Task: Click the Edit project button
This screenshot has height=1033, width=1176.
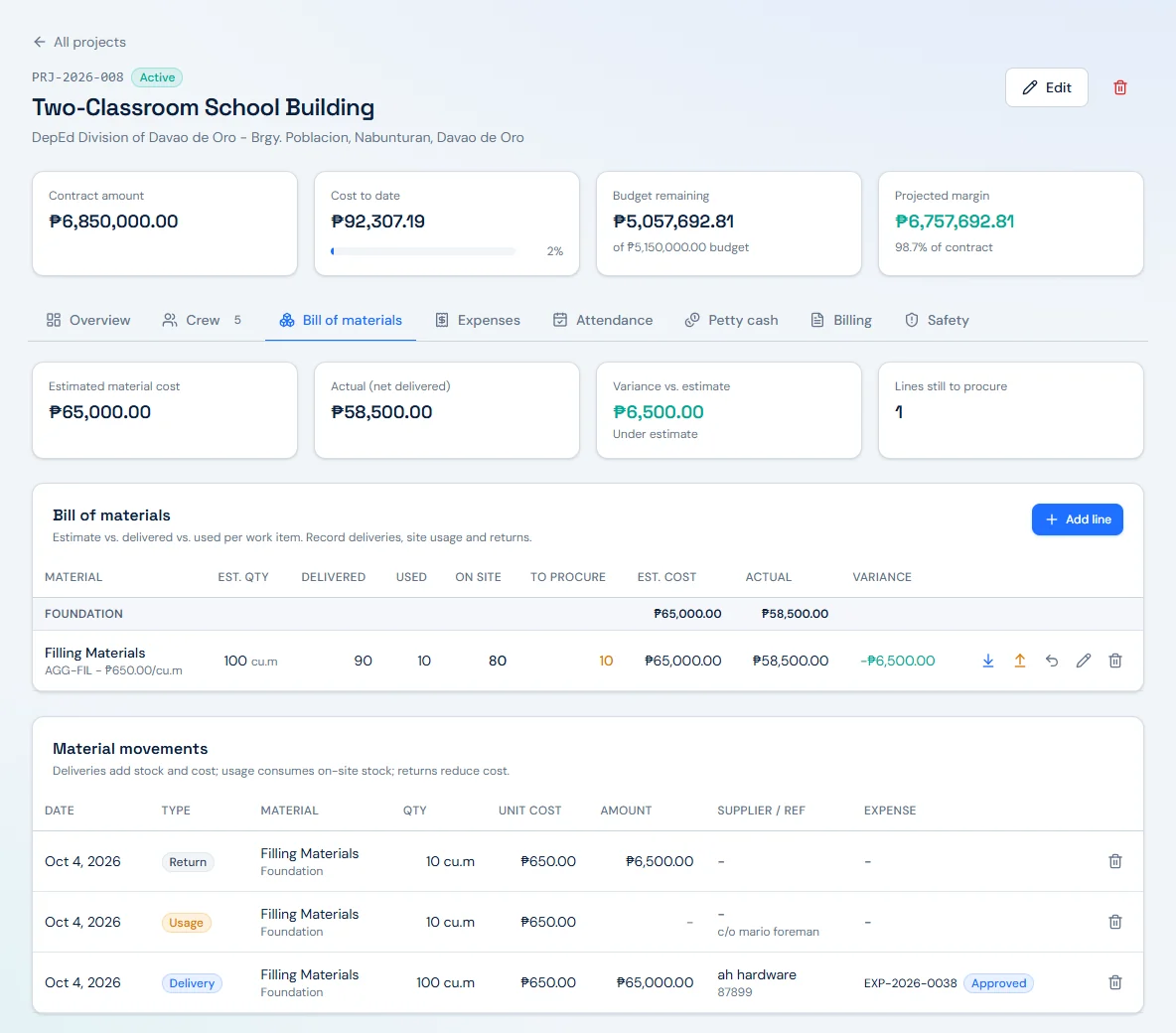Action: [1046, 87]
